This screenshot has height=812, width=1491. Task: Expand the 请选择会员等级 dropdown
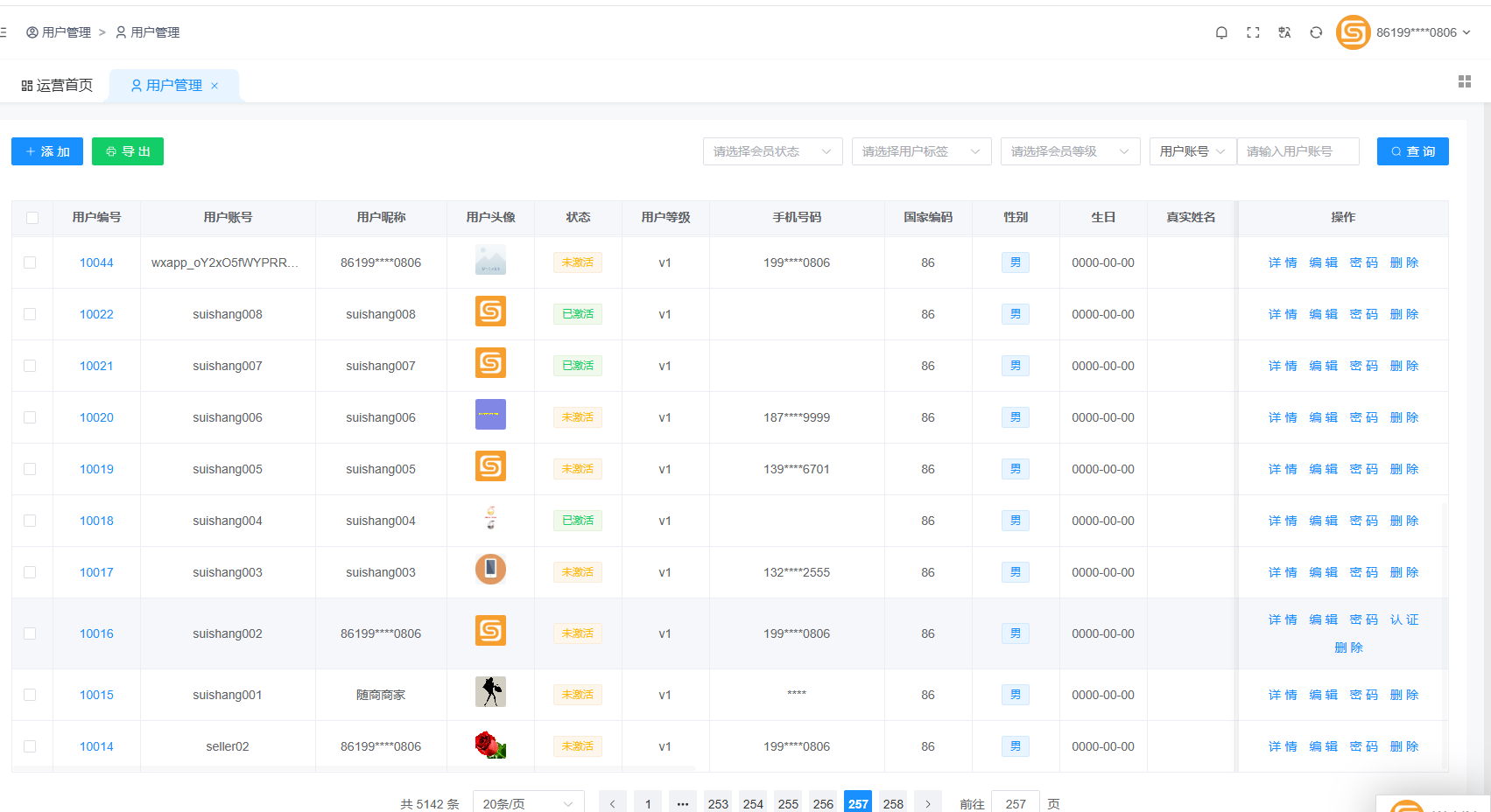(x=1070, y=151)
